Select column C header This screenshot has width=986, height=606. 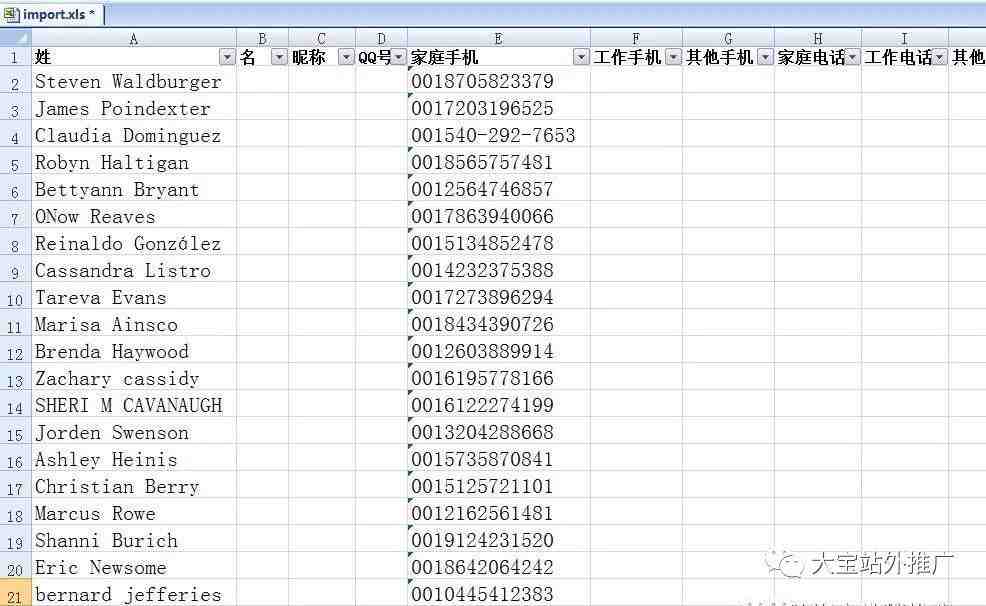(x=321, y=38)
